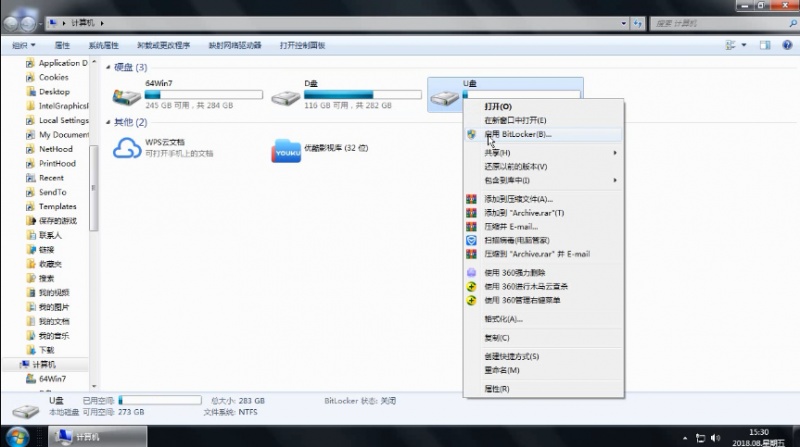Expand the 包含到库中 submenu arrow
This screenshot has width=800, height=447.
click(x=615, y=180)
